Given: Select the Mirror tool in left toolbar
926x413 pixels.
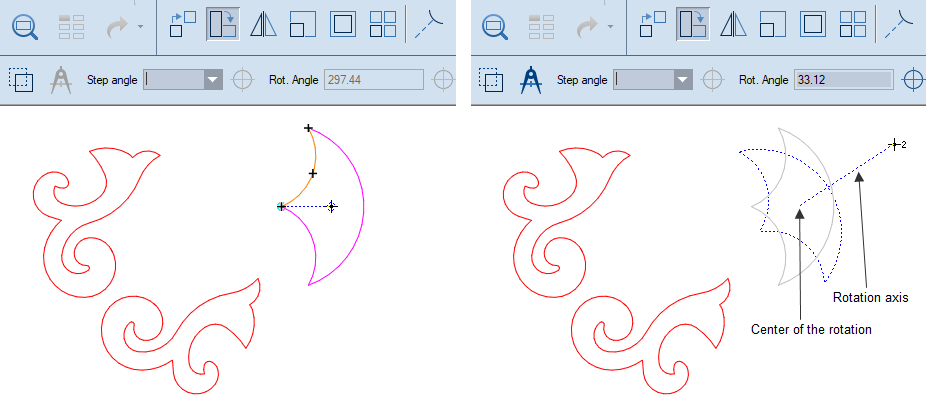Looking at the screenshot, I should [262, 24].
